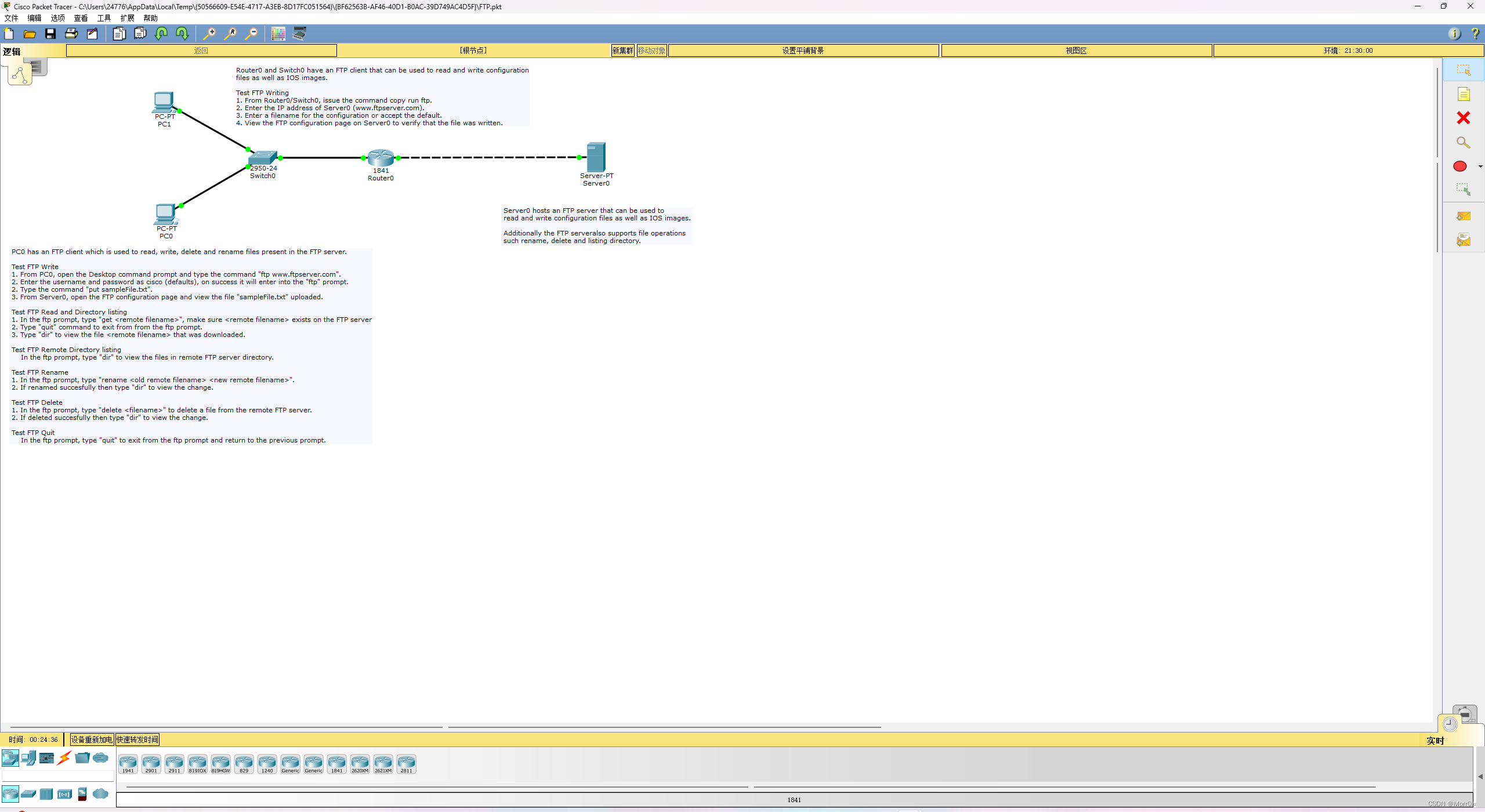Click the Save floppy disk icon
Image resolution: width=1485 pixels, height=812 pixels.
pyautogui.click(x=50, y=34)
